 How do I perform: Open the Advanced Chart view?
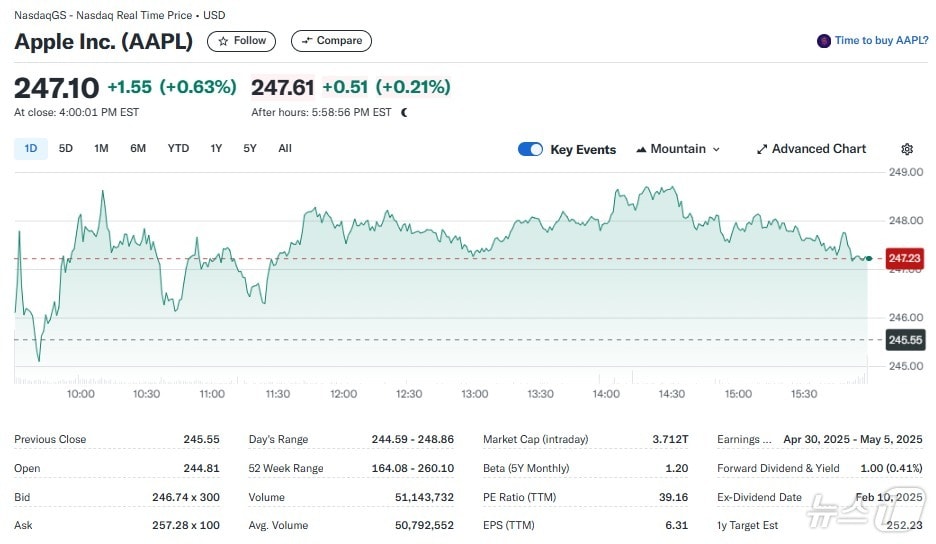811,149
